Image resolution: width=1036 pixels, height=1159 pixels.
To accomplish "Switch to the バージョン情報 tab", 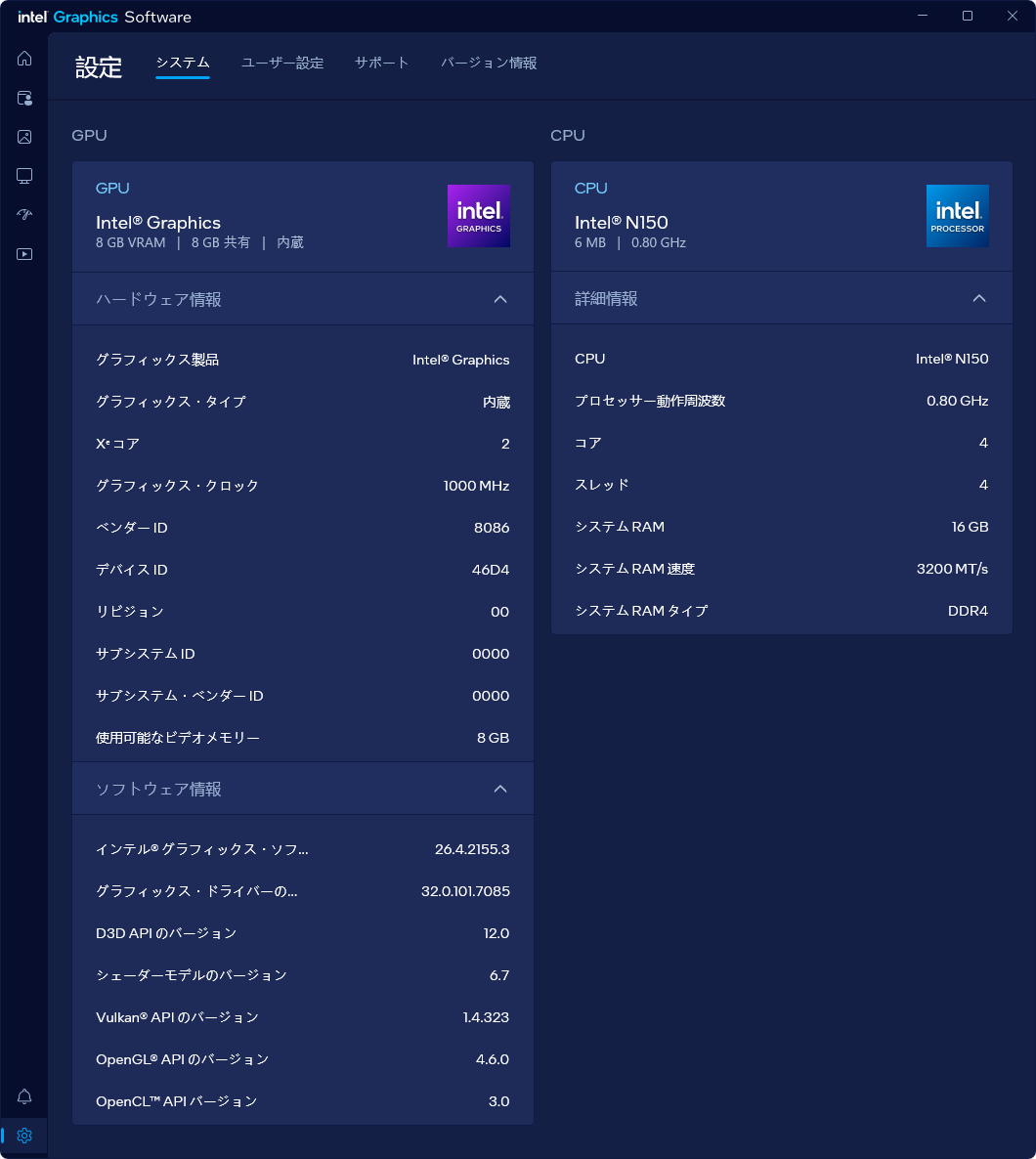I will pos(489,63).
